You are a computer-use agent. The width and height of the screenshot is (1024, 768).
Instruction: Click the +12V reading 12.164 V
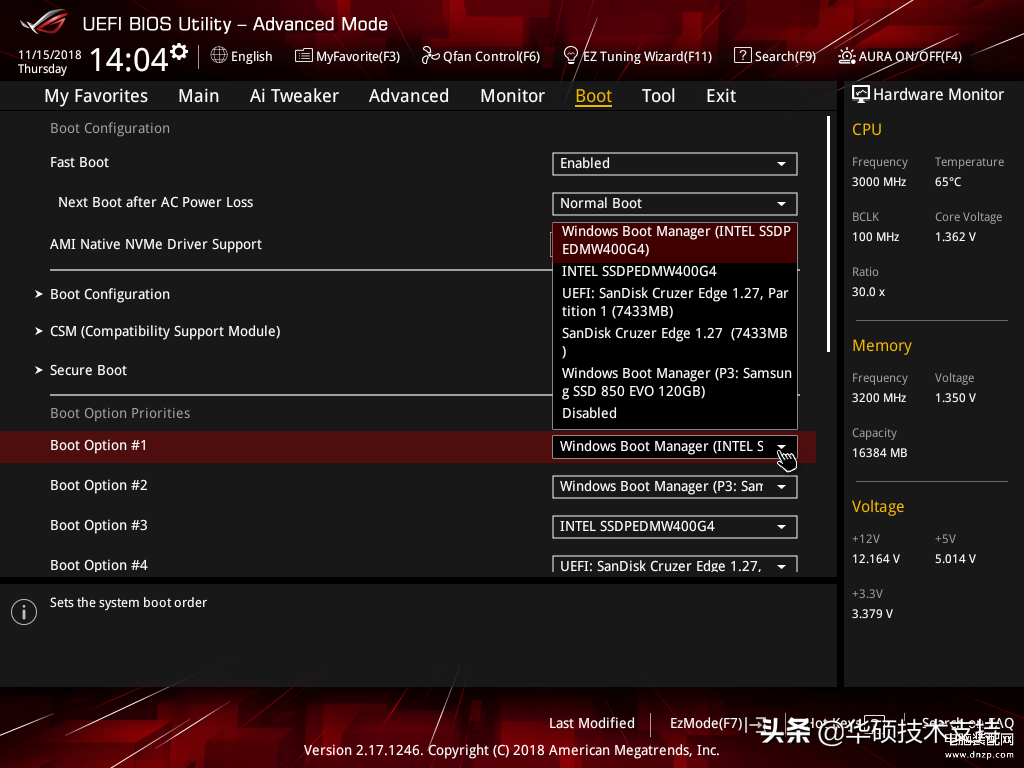tap(876, 559)
